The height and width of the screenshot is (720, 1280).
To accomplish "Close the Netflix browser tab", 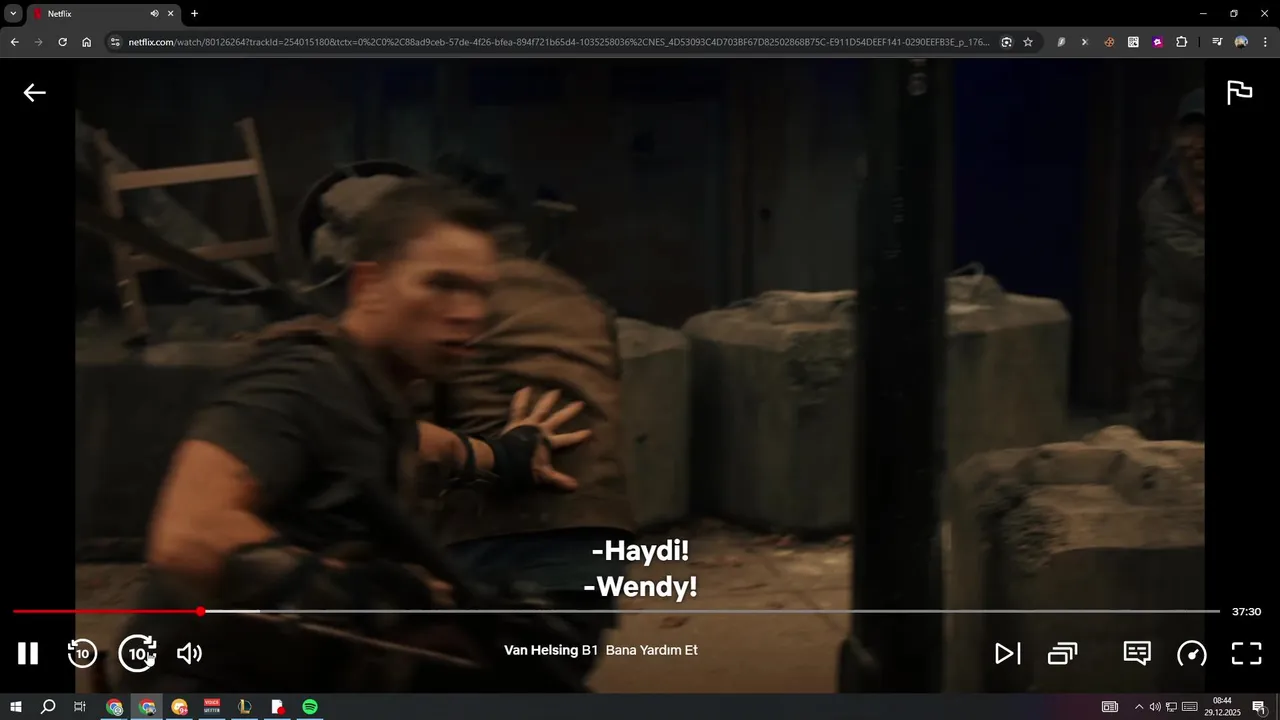I will pos(170,14).
